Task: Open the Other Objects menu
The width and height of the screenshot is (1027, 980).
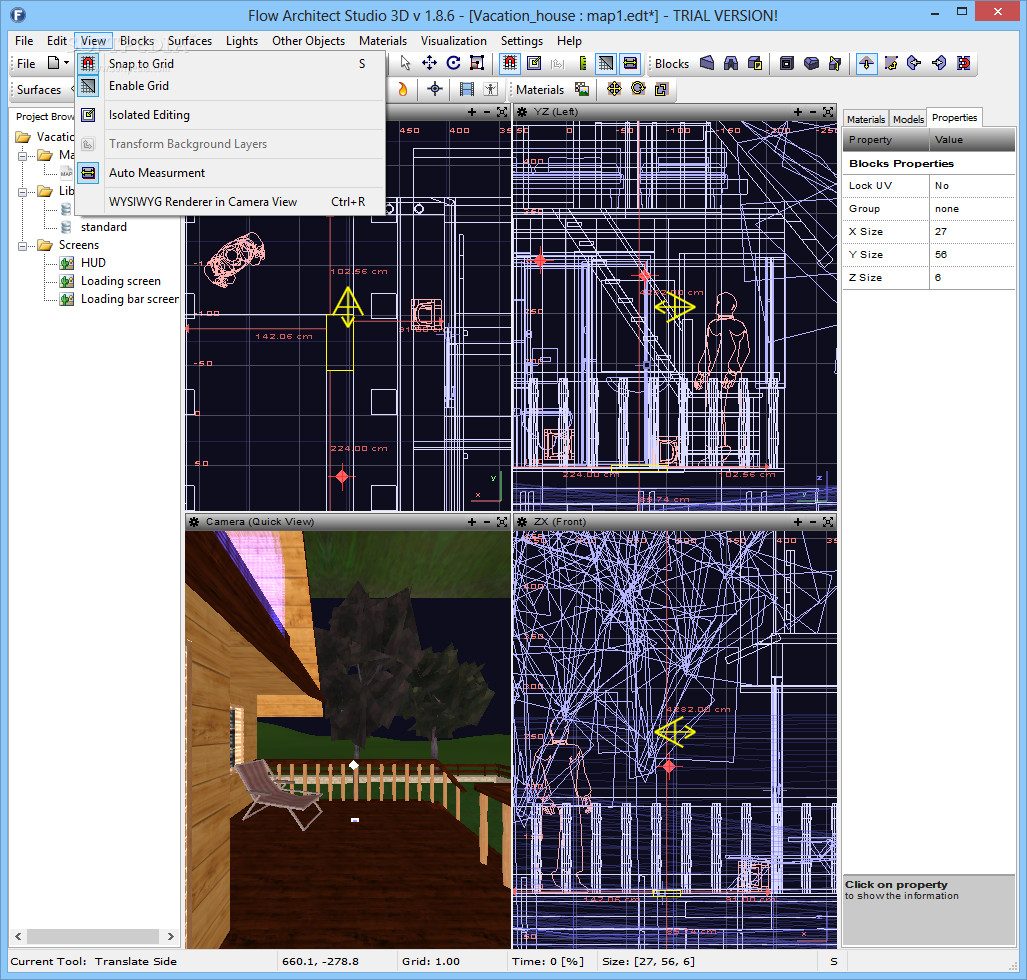Action: click(308, 41)
